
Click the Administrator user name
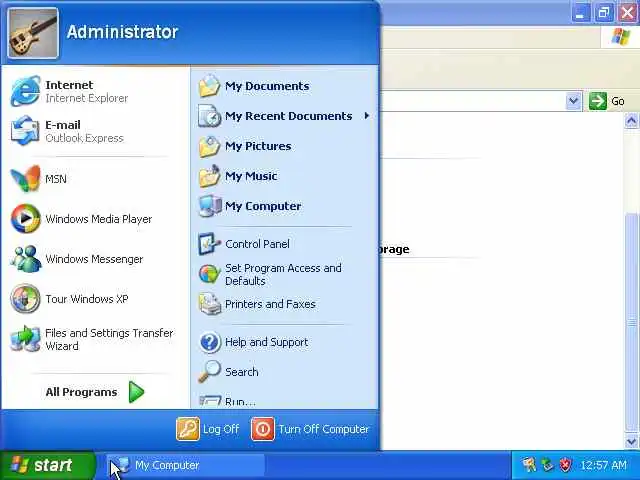tap(122, 32)
